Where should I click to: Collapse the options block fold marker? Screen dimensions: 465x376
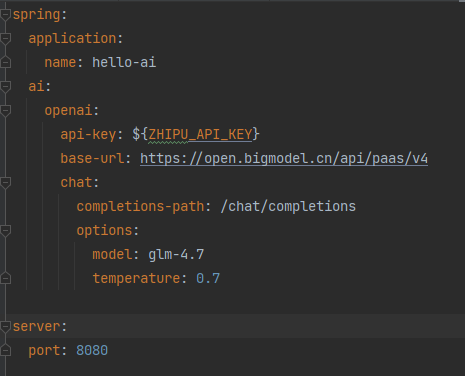(5, 231)
